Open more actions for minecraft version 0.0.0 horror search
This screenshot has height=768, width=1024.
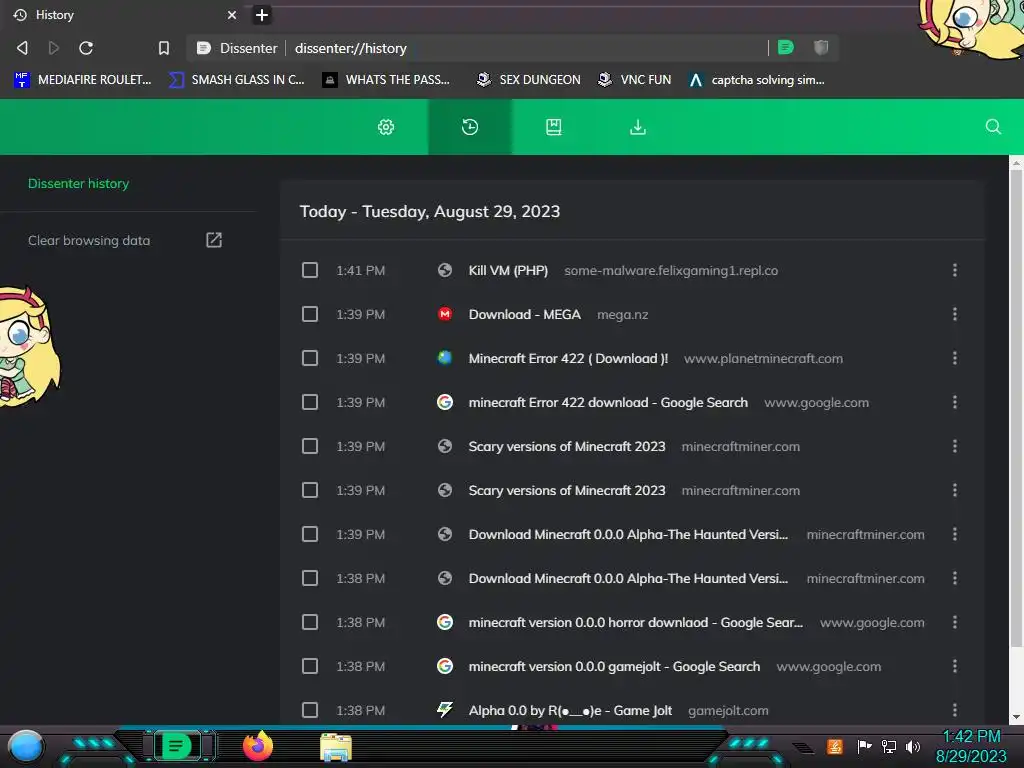[955, 622]
